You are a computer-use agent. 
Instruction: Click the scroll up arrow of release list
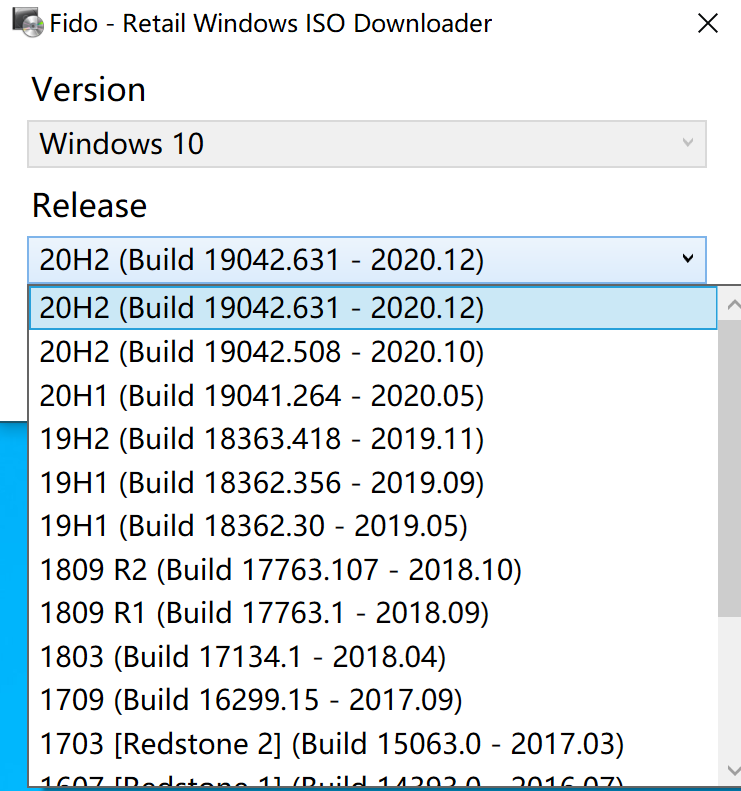coord(731,304)
